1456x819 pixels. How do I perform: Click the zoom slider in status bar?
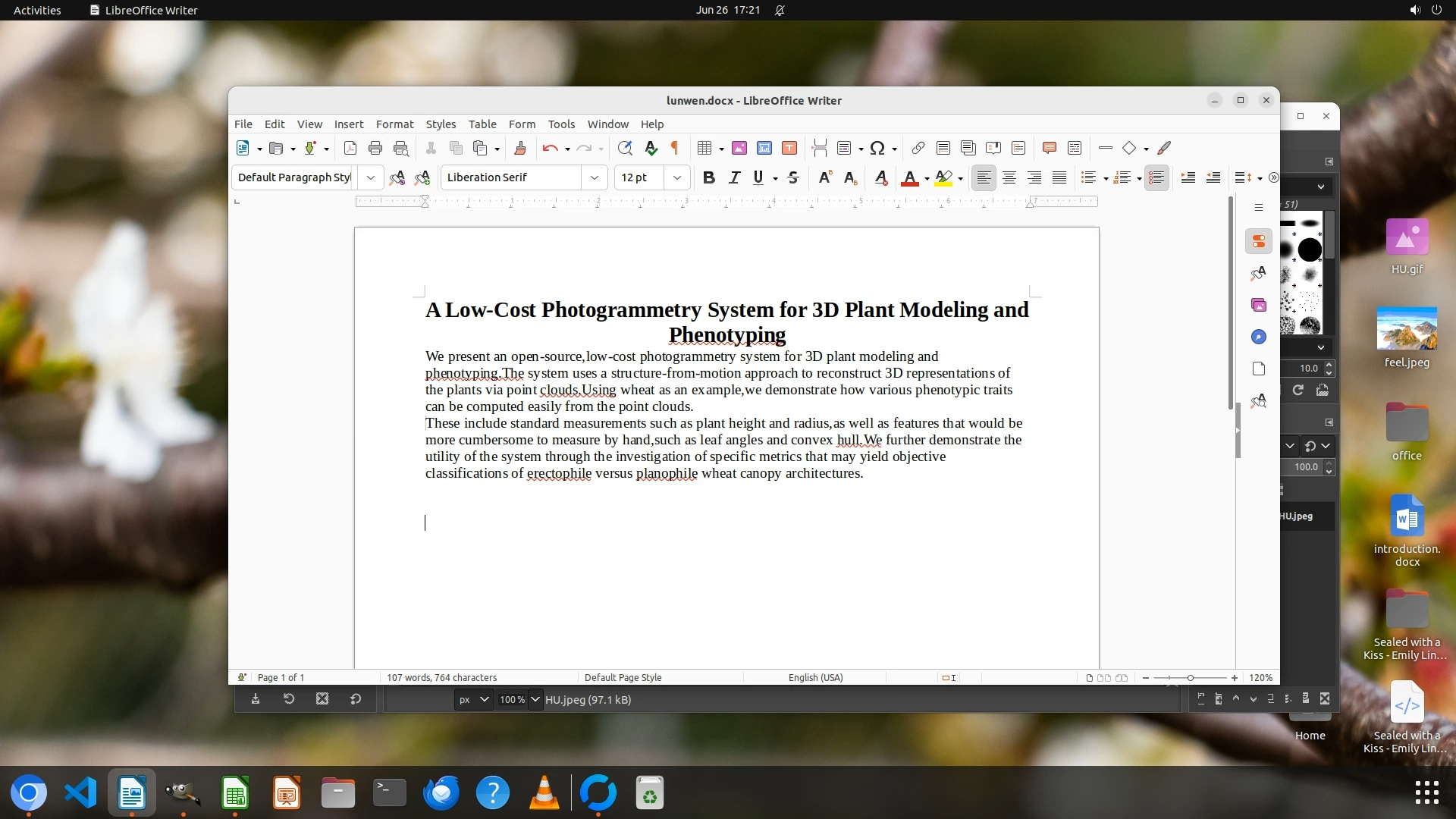1190,677
